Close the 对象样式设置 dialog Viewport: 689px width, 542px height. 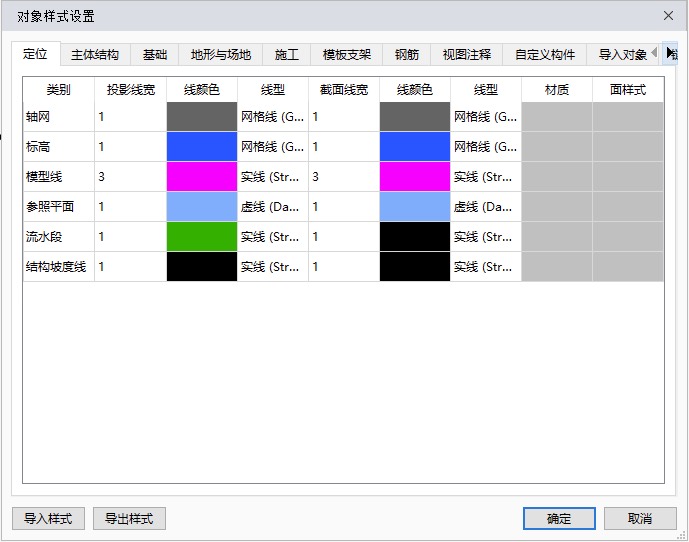668,16
